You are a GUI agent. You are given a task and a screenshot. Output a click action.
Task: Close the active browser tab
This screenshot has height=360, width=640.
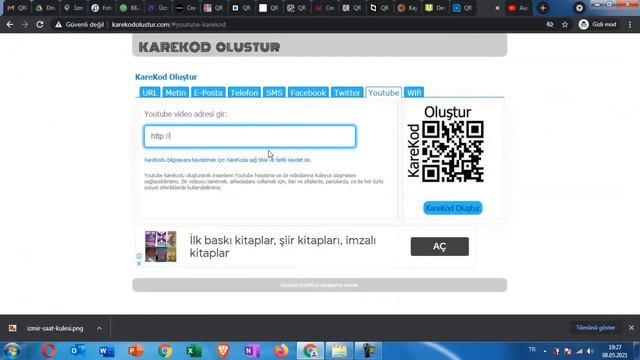click(x=497, y=8)
